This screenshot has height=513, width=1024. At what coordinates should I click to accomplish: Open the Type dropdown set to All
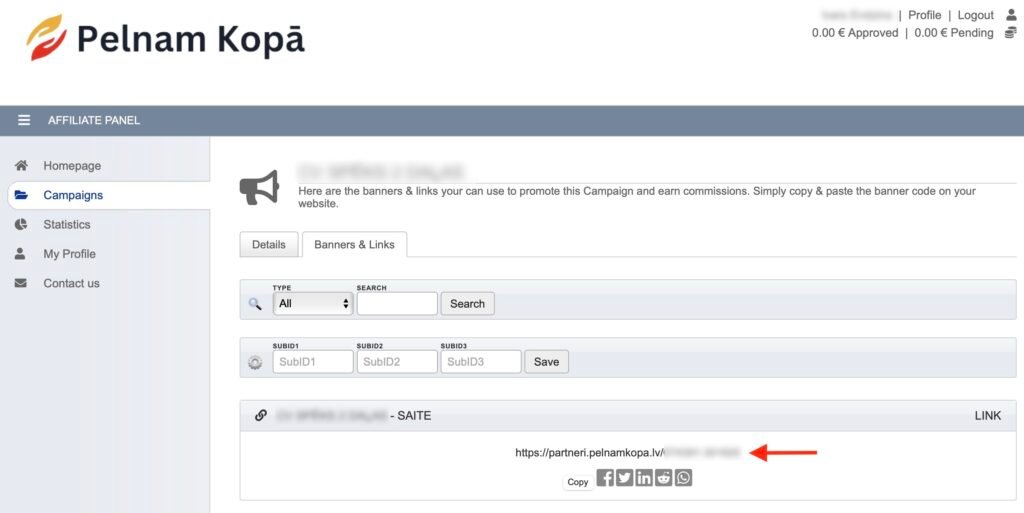coord(312,303)
